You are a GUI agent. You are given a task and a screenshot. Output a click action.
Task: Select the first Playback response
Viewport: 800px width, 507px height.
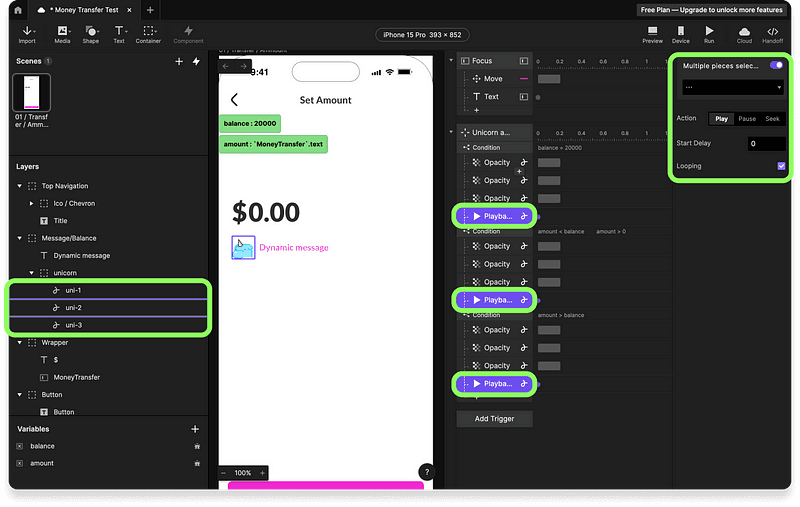pos(494,216)
